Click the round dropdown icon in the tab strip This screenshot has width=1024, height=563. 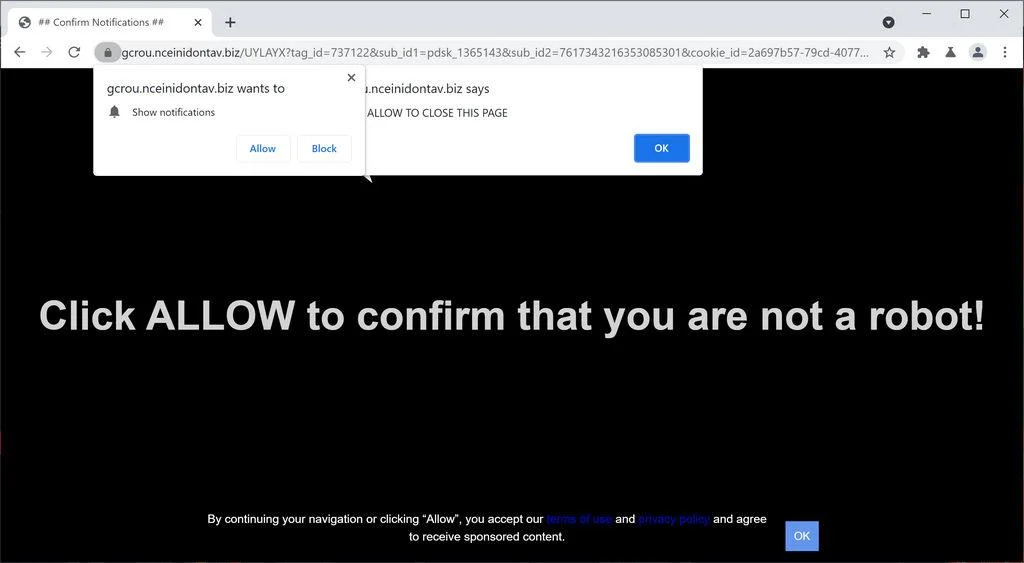point(888,22)
